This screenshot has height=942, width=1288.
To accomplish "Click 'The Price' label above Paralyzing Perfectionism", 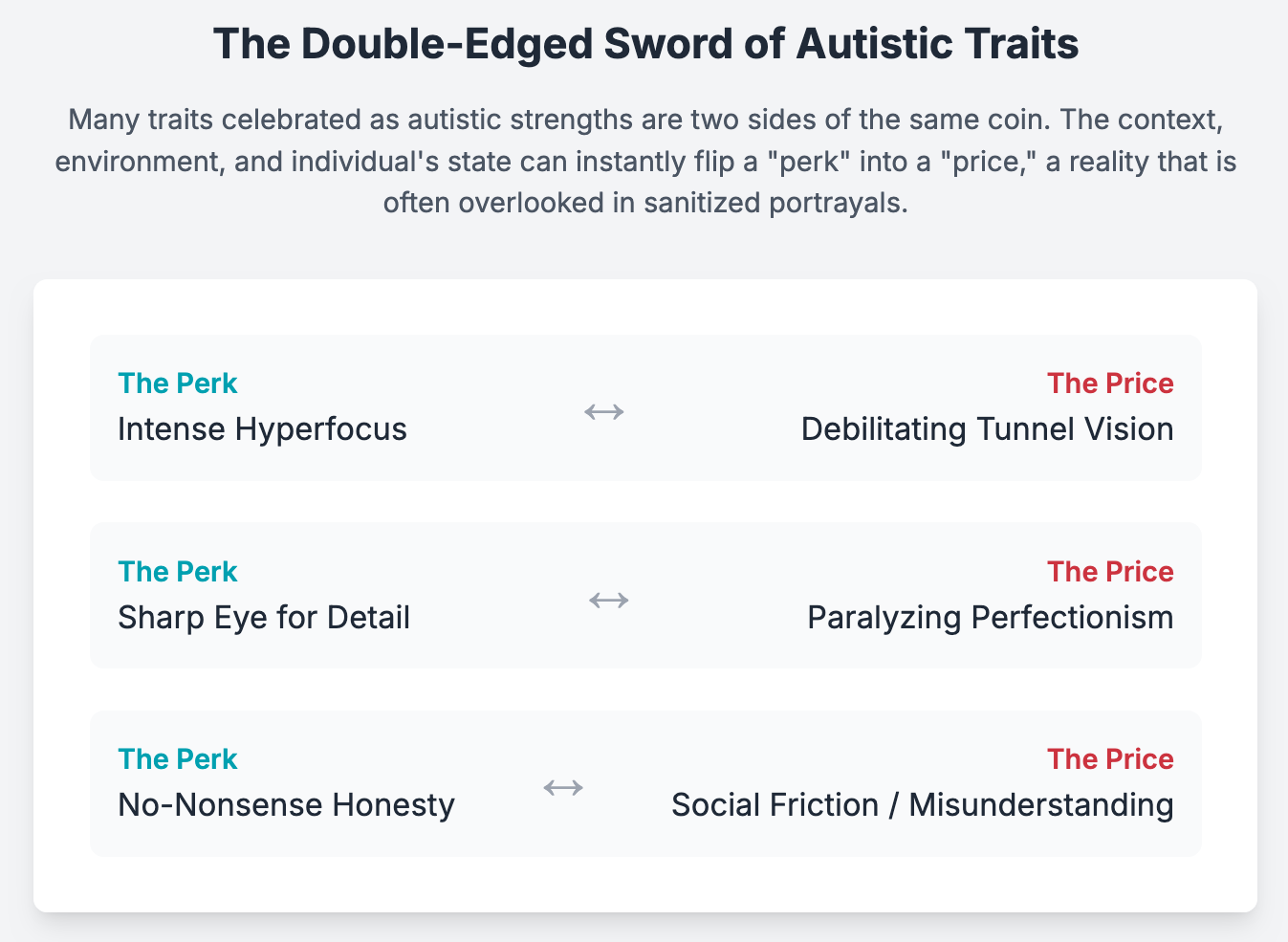I will [1109, 572].
